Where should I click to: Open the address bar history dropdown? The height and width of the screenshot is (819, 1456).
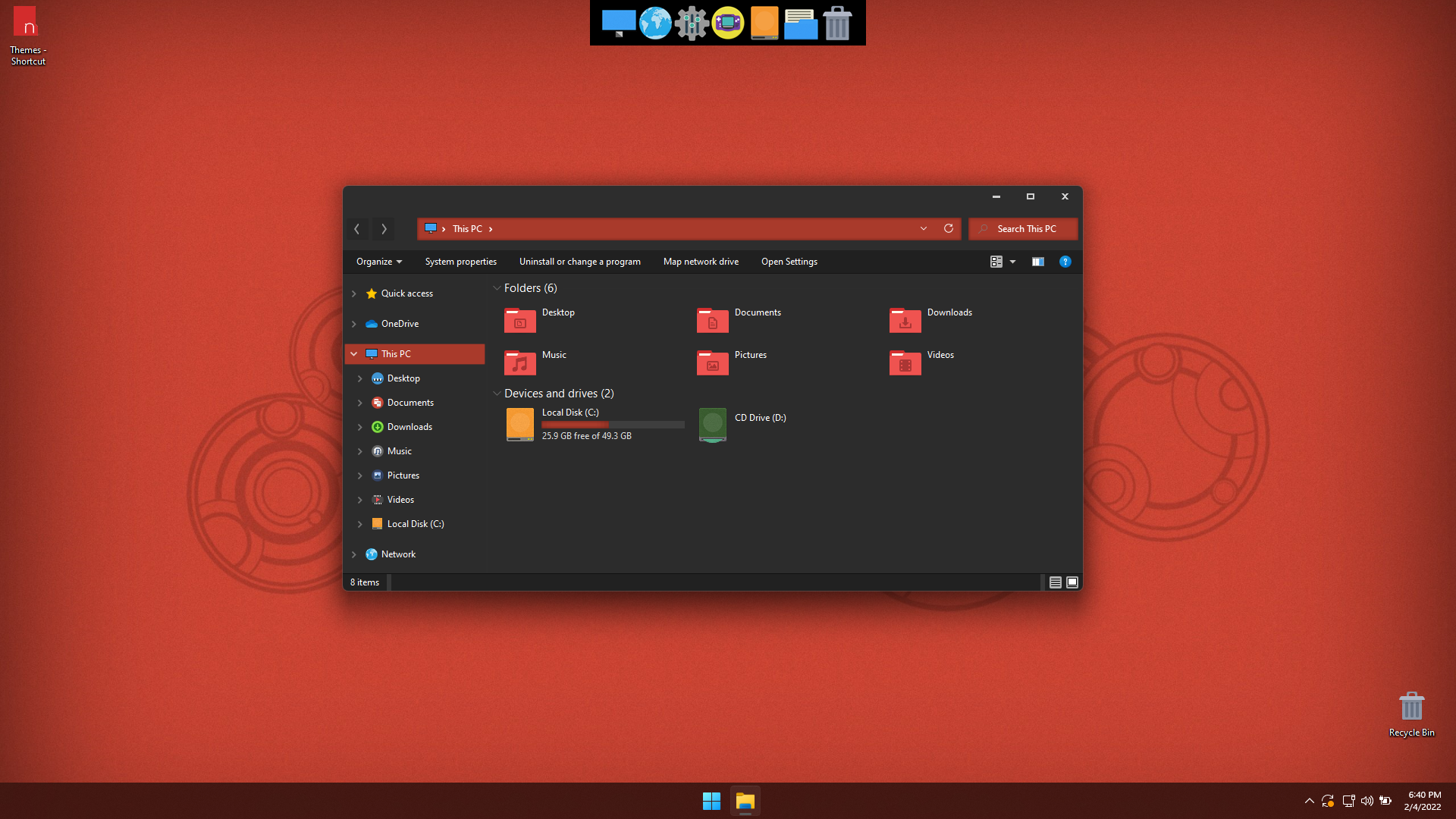pyautogui.click(x=923, y=228)
